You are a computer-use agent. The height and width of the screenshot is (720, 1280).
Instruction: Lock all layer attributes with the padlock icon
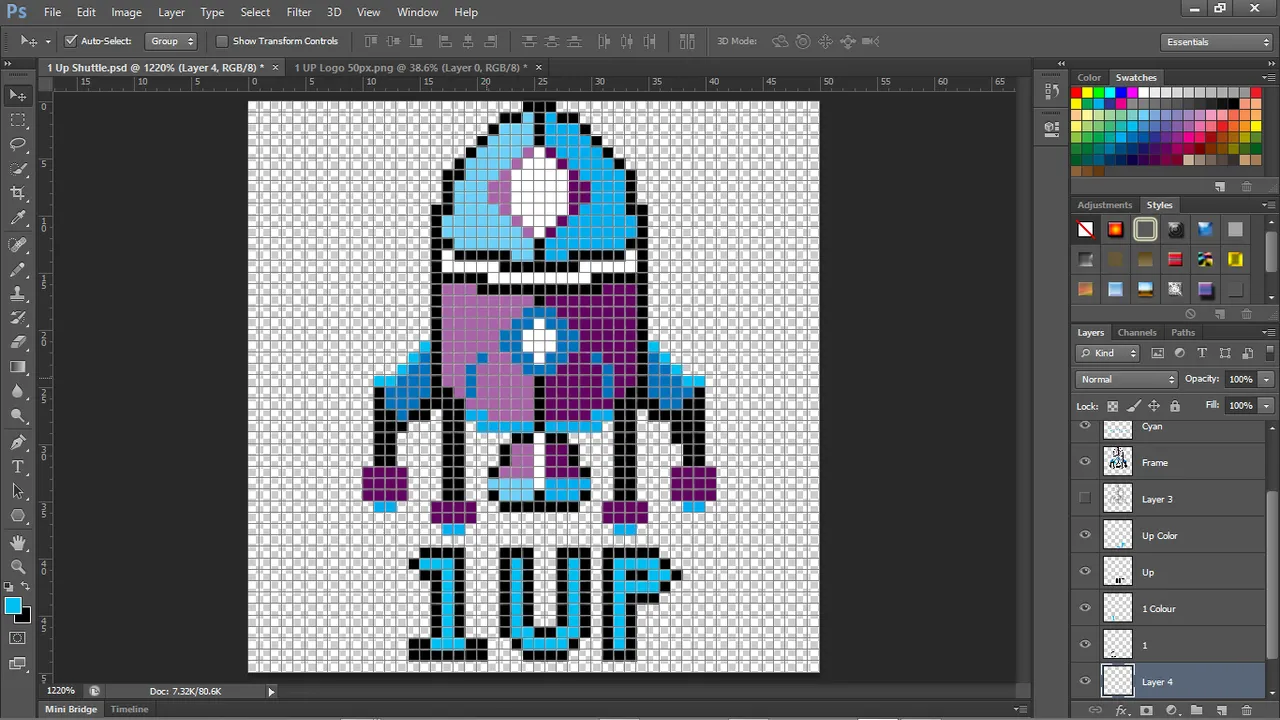click(x=1175, y=406)
